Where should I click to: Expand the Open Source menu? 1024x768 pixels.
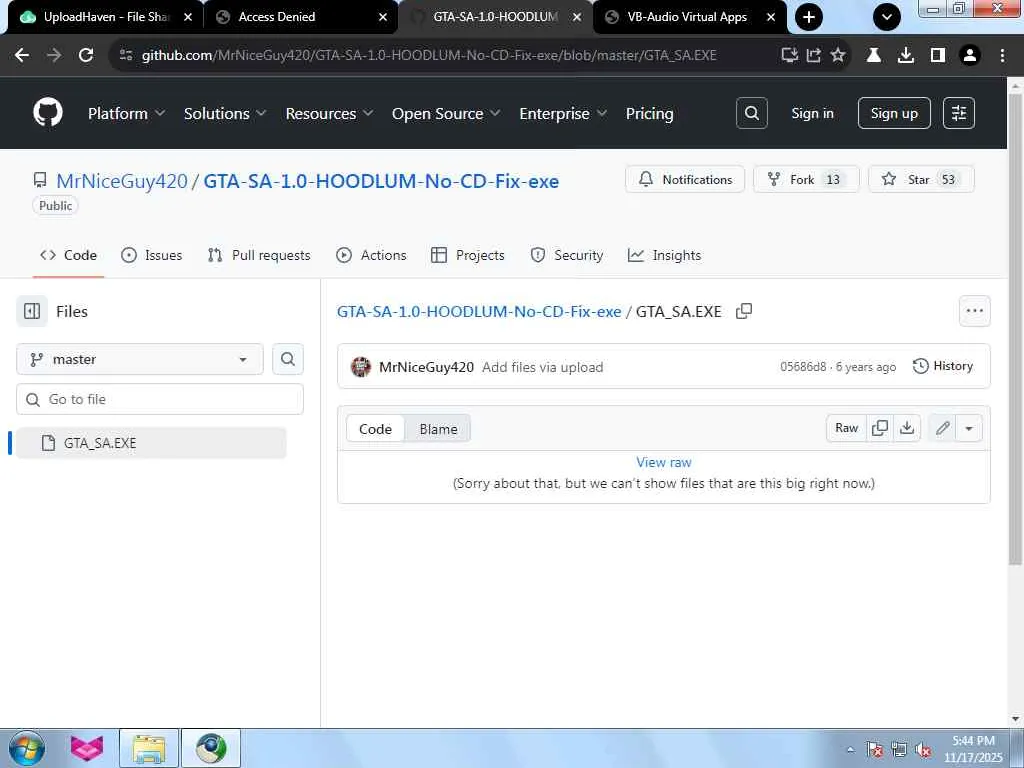446,114
